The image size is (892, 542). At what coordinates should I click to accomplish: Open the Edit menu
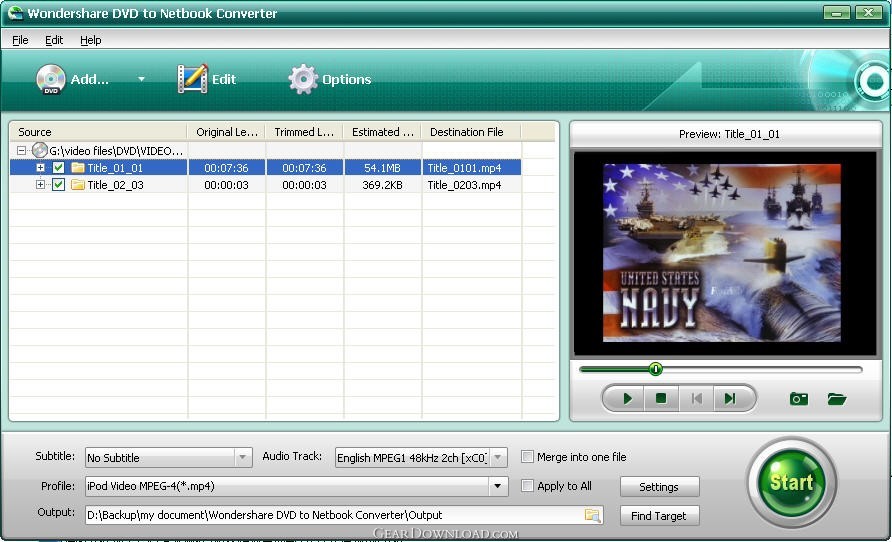pyautogui.click(x=54, y=40)
